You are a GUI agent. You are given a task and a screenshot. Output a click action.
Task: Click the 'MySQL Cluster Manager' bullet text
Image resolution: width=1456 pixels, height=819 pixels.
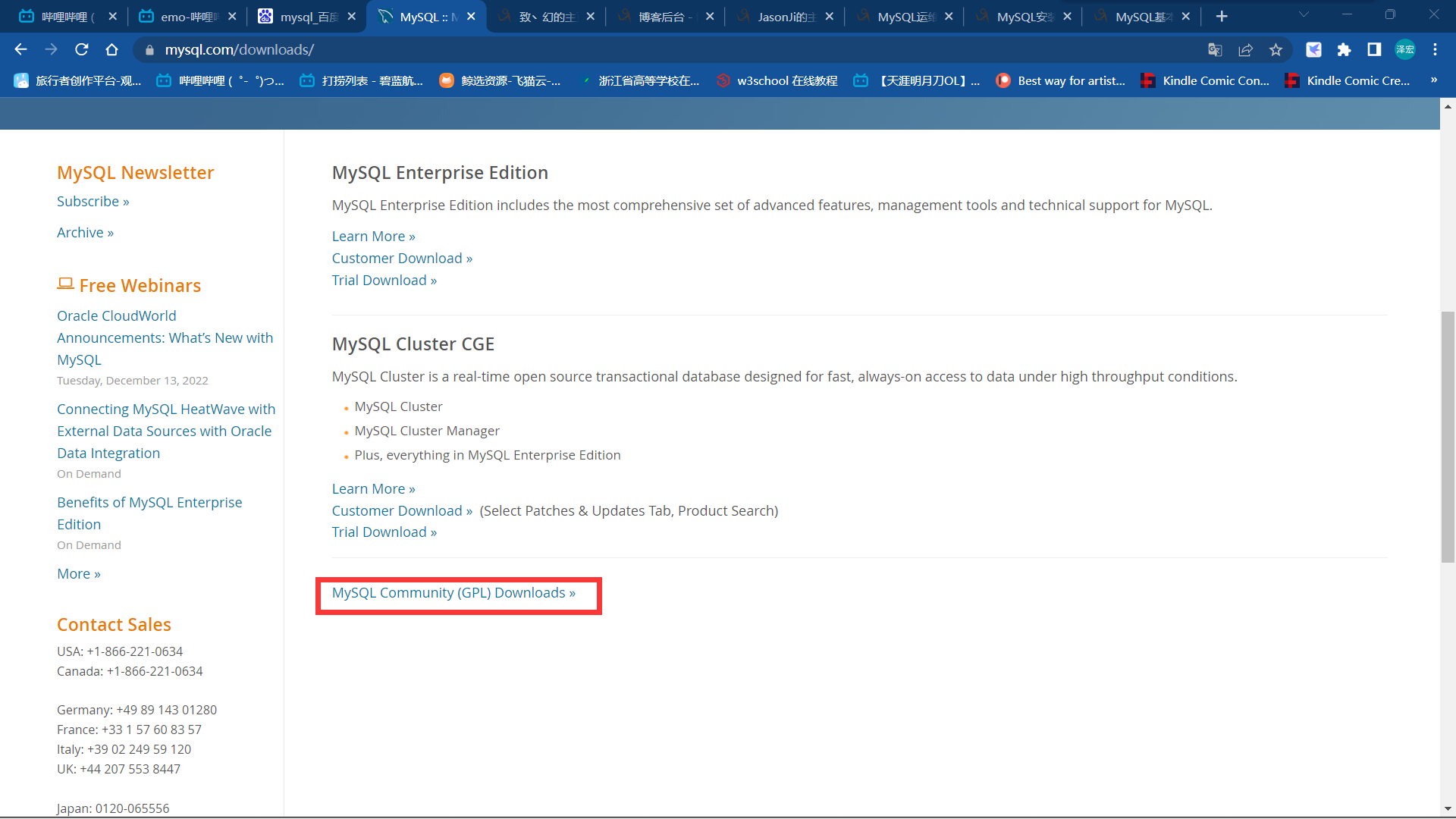point(427,430)
